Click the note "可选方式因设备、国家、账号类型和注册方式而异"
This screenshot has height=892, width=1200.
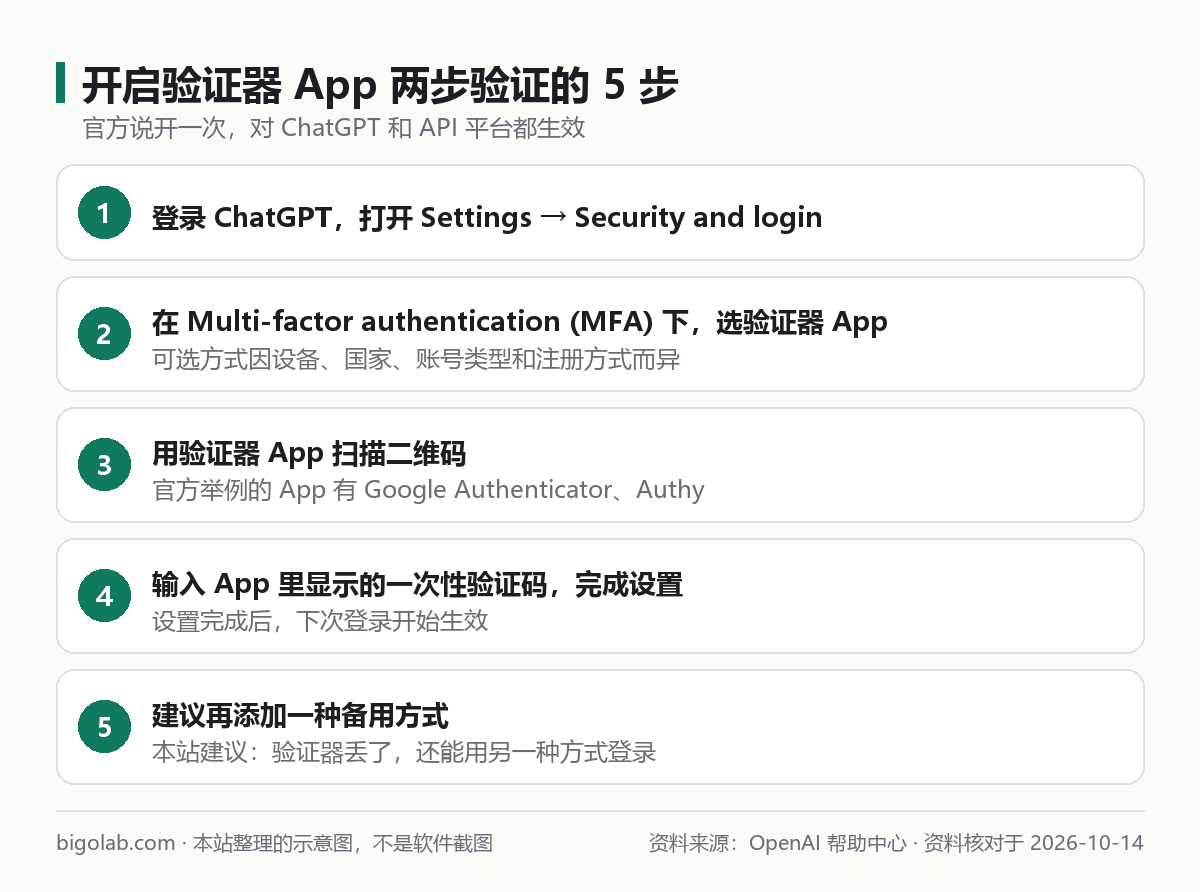(416, 359)
